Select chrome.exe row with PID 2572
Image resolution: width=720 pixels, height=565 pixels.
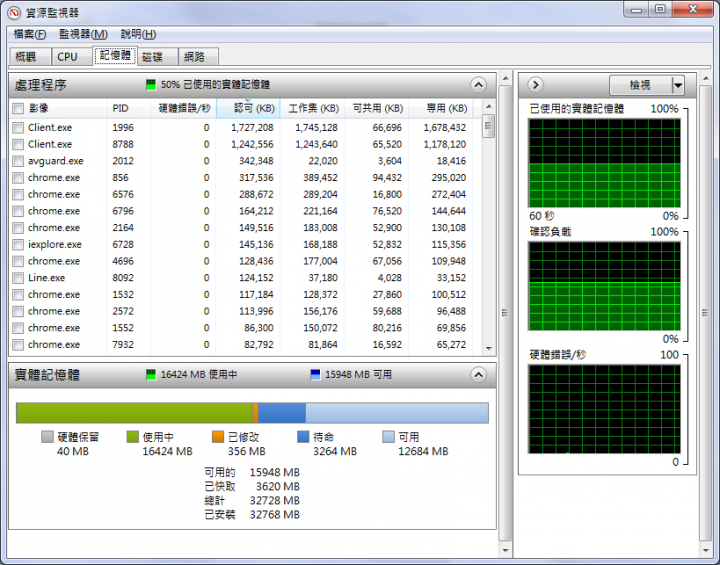(245, 311)
